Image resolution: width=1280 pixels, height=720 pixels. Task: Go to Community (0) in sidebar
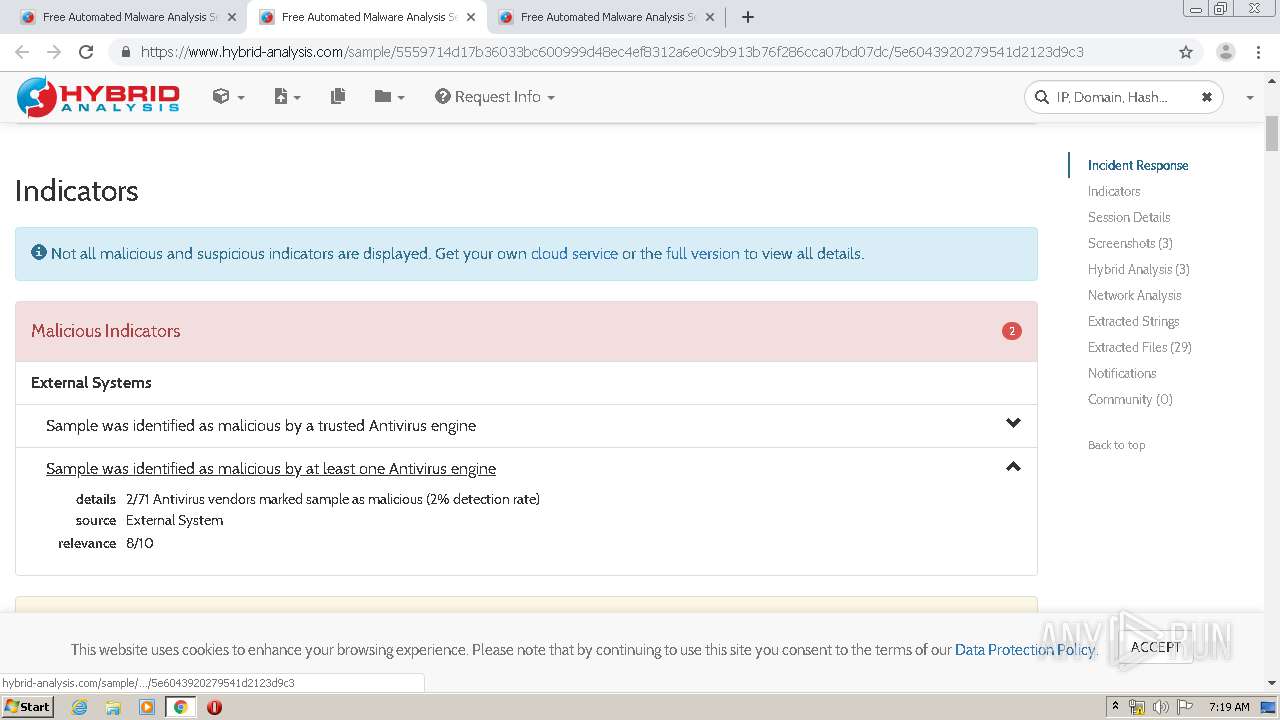point(1130,399)
